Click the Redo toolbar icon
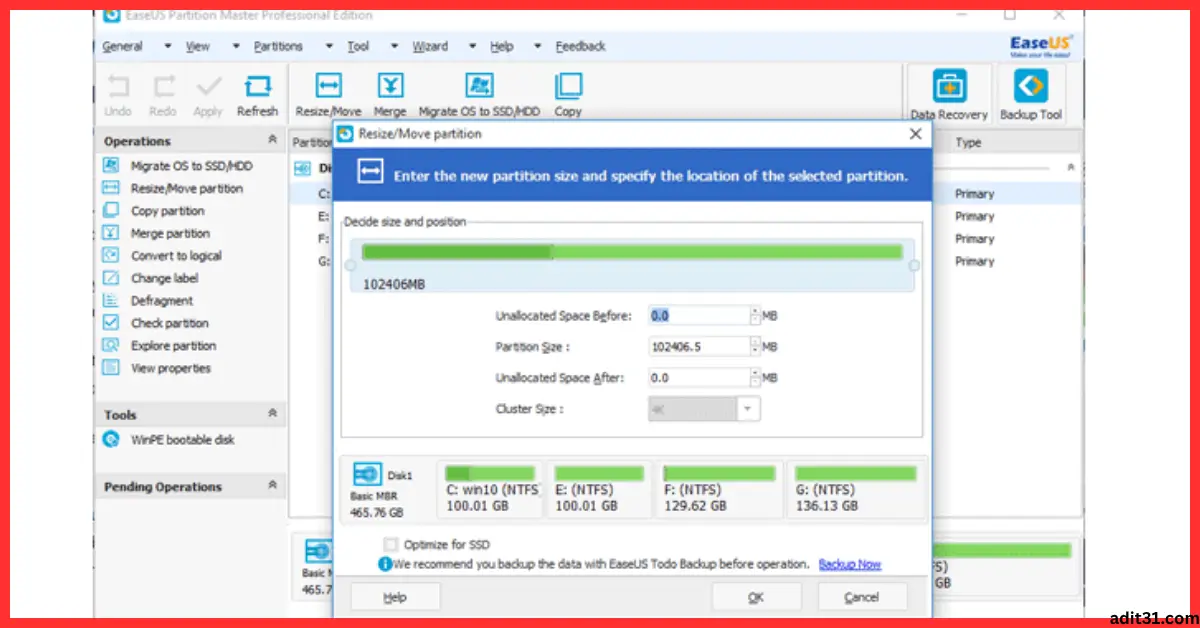This screenshot has height=628, width=1200. click(163, 87)
